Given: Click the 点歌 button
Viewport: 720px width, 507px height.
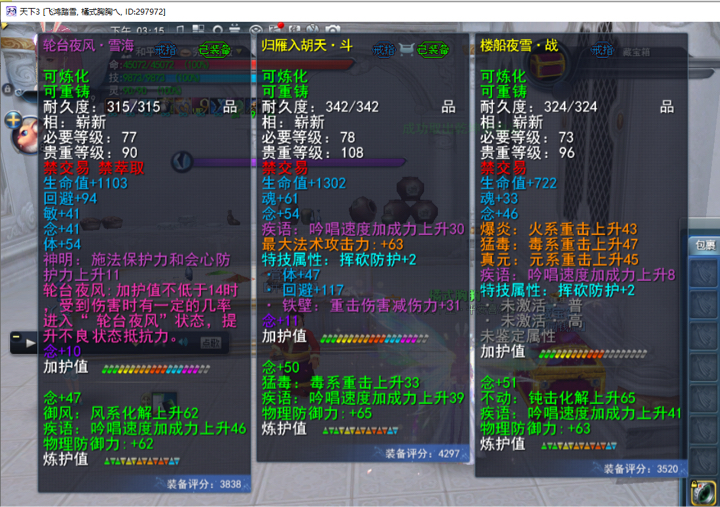Looking at the screenshot, I should (x=211, y=343).
